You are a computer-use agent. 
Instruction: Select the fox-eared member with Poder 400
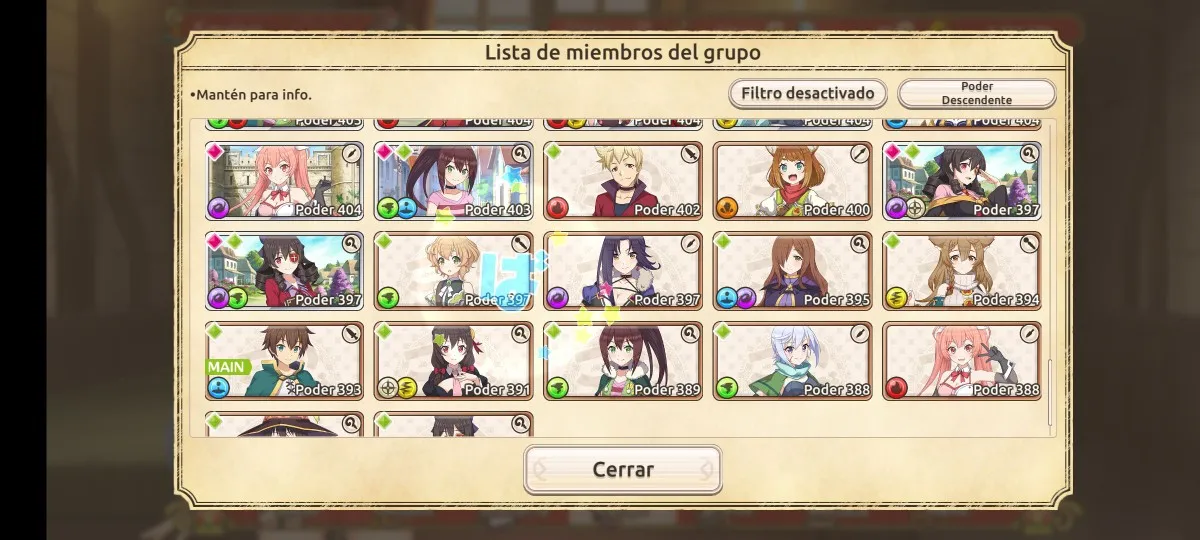point(793,181)
